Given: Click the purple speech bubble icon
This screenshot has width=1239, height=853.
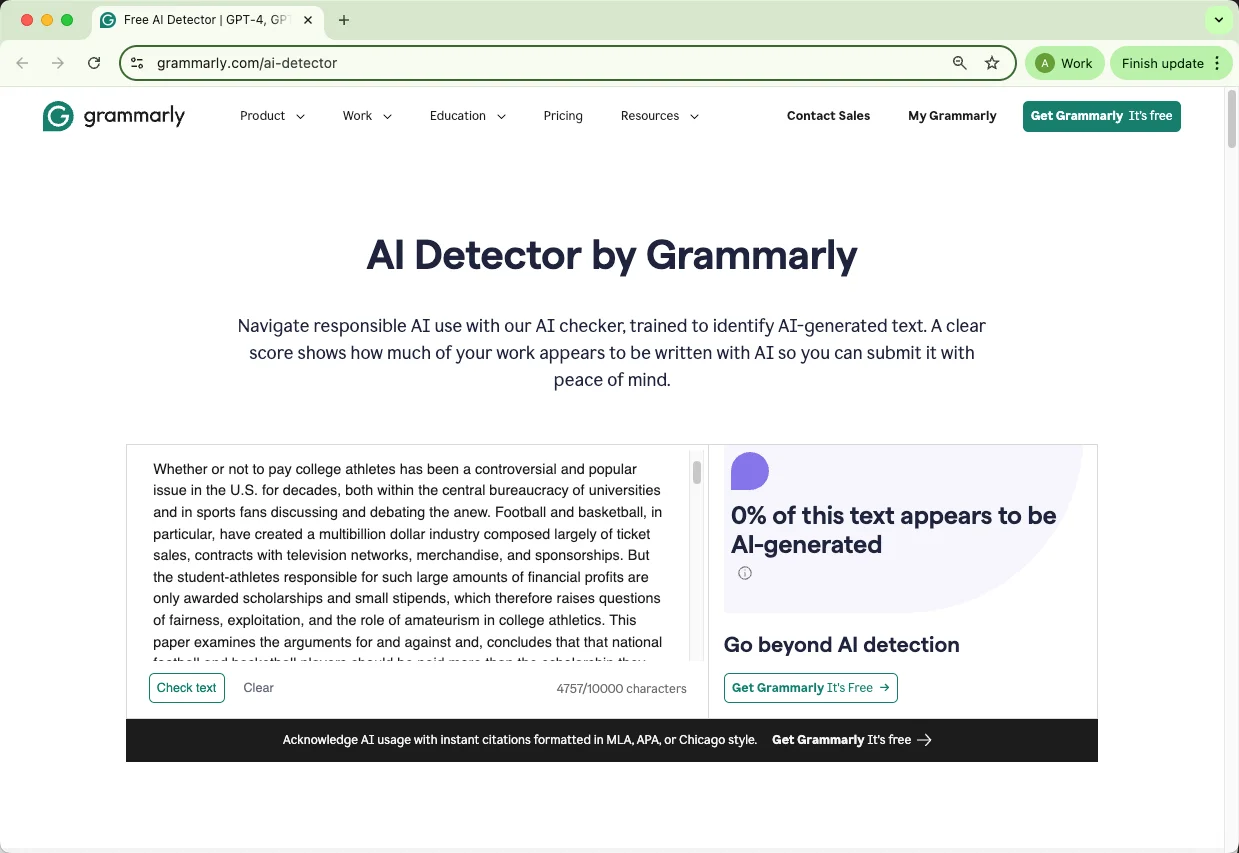Looking at the screenshot, I should [750, 471].
